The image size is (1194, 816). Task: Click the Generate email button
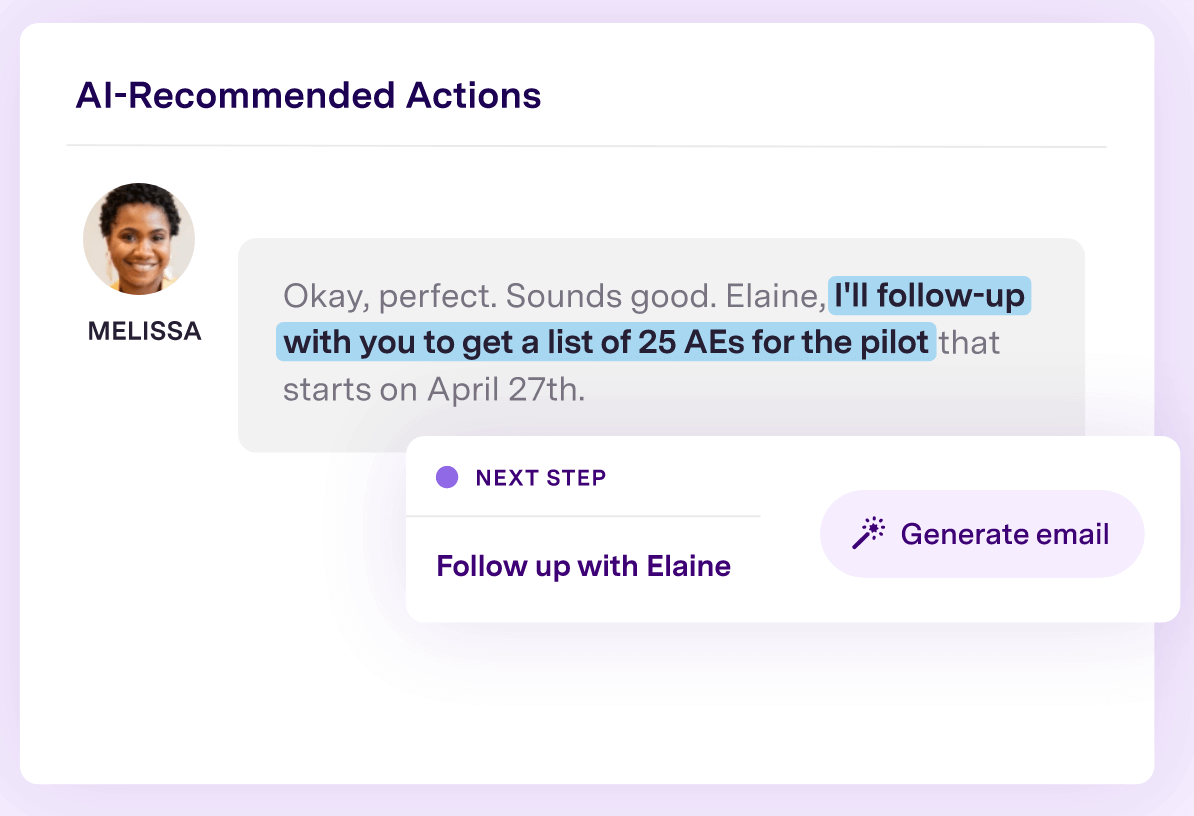(981, 533)
